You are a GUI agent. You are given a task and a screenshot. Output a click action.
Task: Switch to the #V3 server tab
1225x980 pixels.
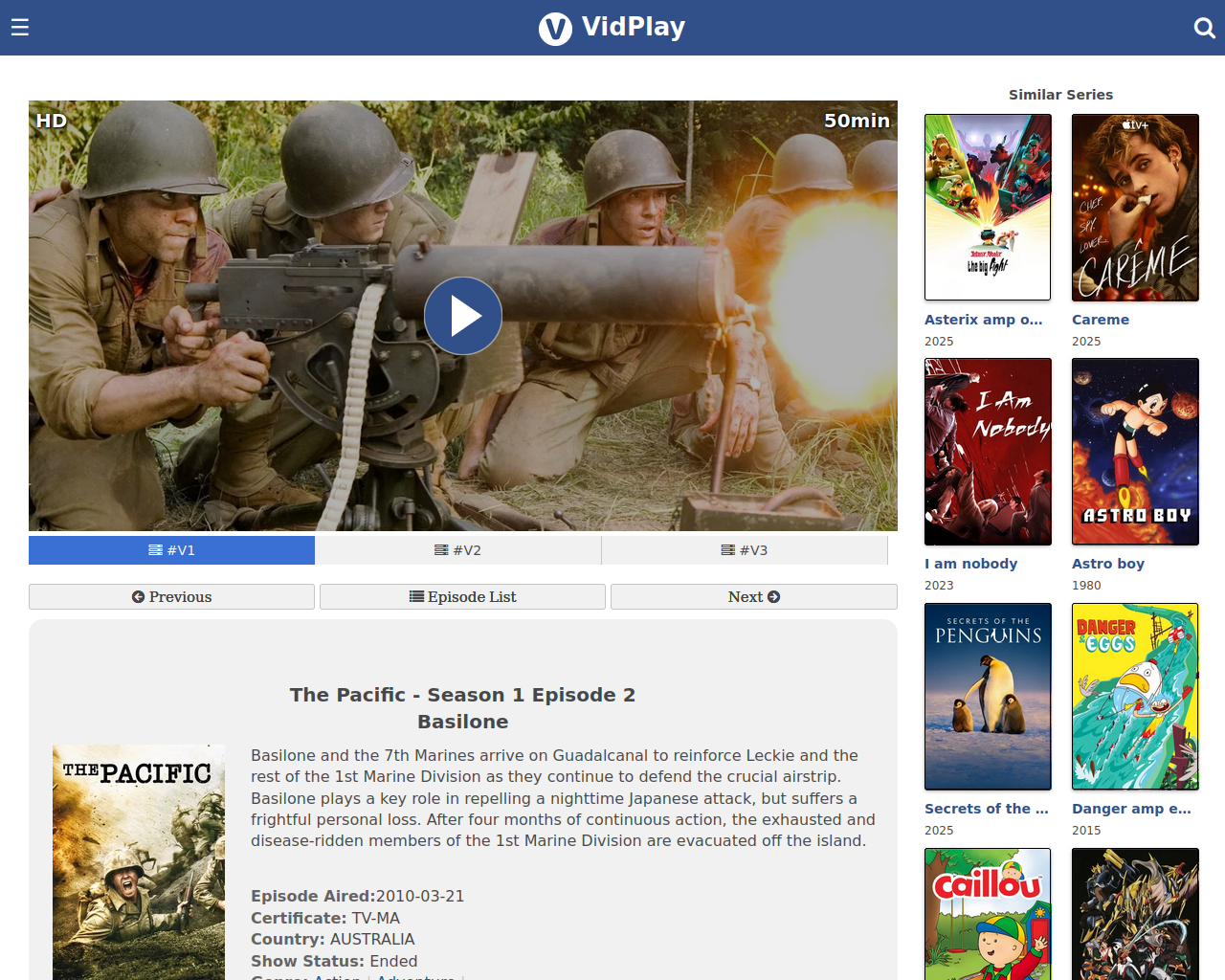744,550
